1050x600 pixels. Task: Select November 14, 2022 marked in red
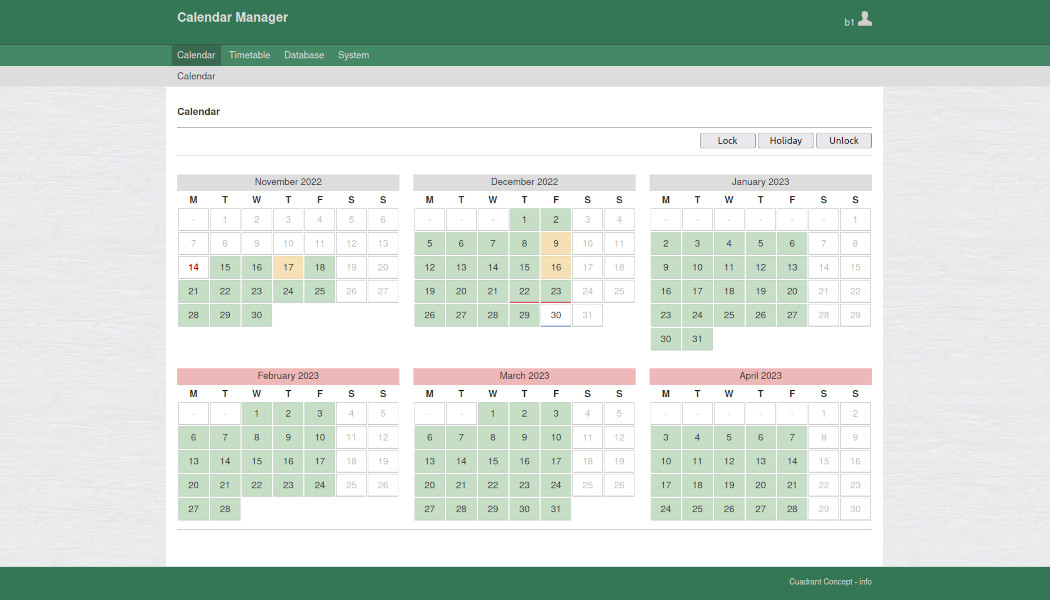[194, 267]
